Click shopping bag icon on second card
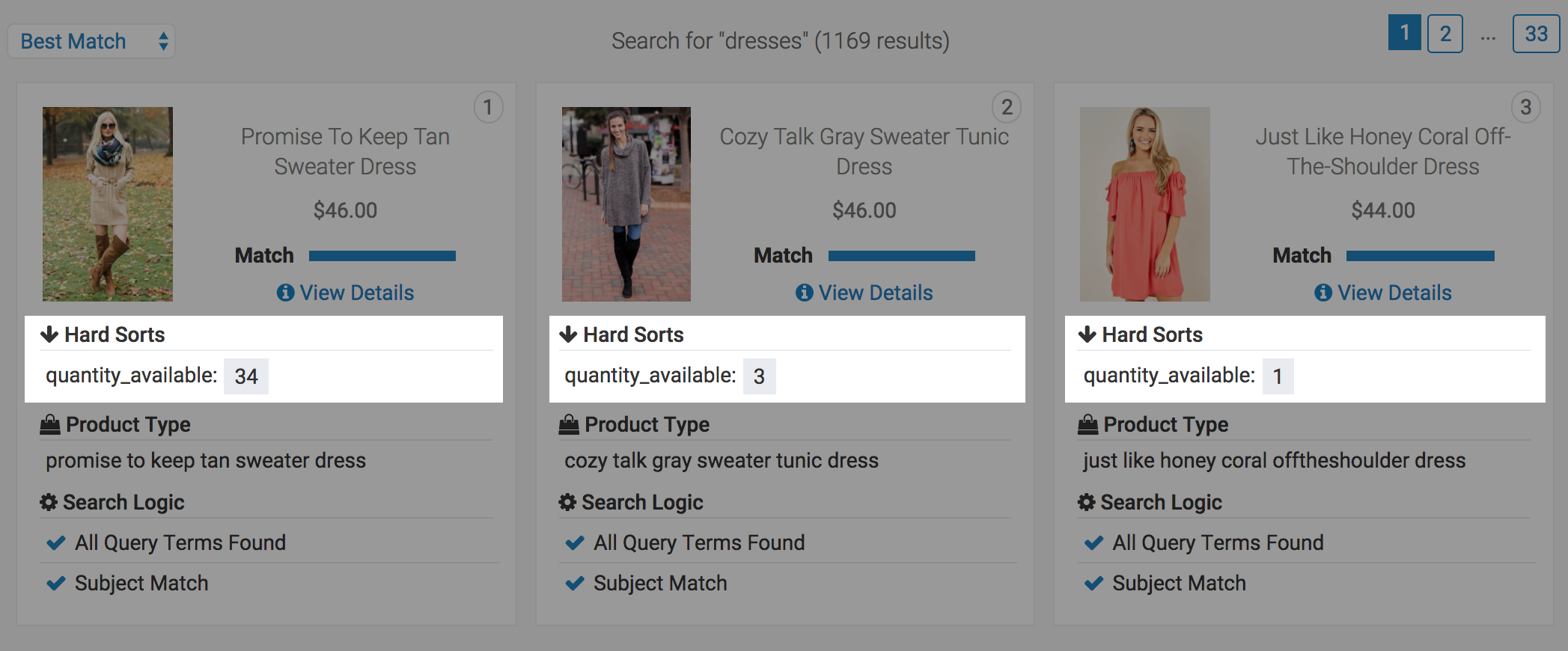This screenshot has height=651, width=1568. point(569,424)
